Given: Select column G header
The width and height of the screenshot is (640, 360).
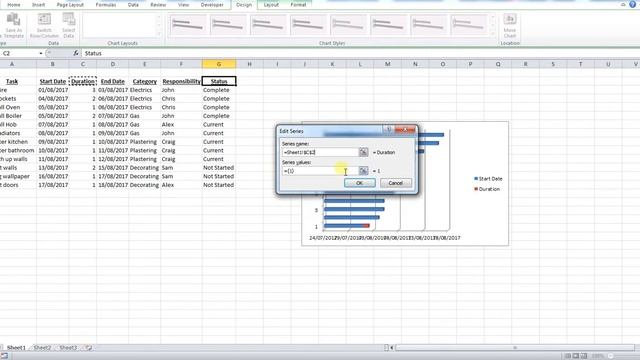Looking at the screenshot, I should [x=219, y=64].
